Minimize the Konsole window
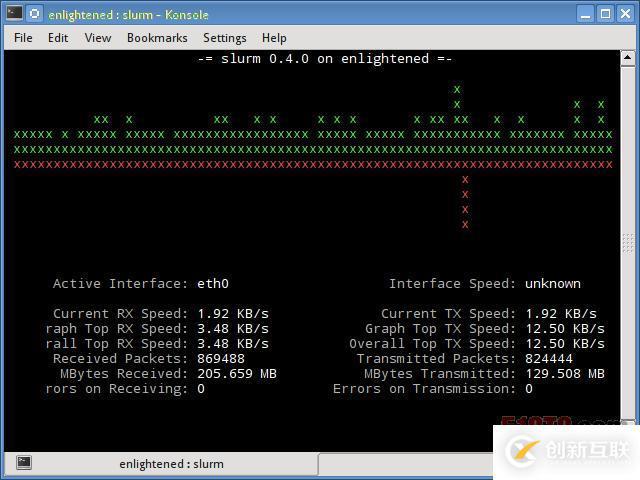This screenshot has width=640, height=480. point(585,14)
